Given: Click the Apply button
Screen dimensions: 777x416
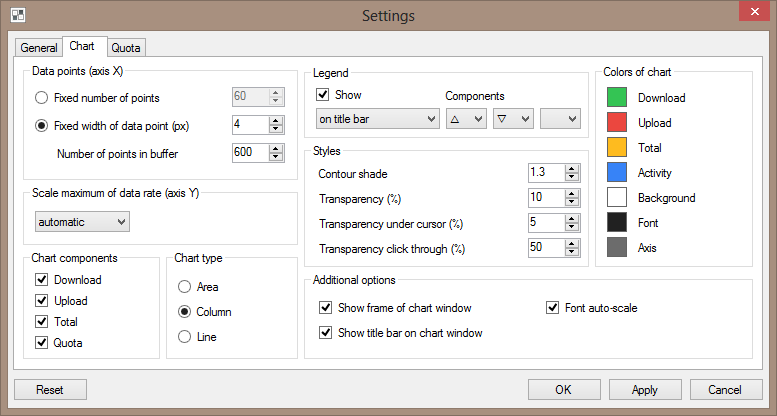Looking at the screenshot, I should (x=644, y=390).
